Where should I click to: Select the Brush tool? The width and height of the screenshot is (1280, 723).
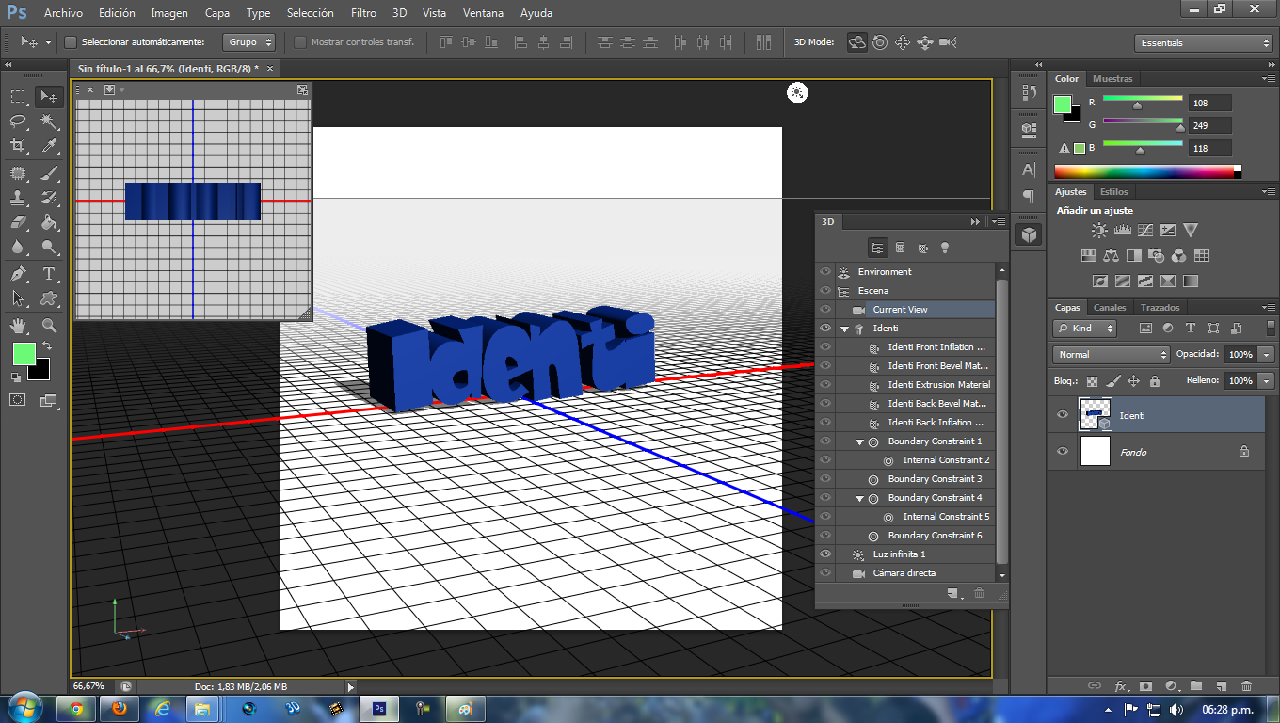pos(48,173)
